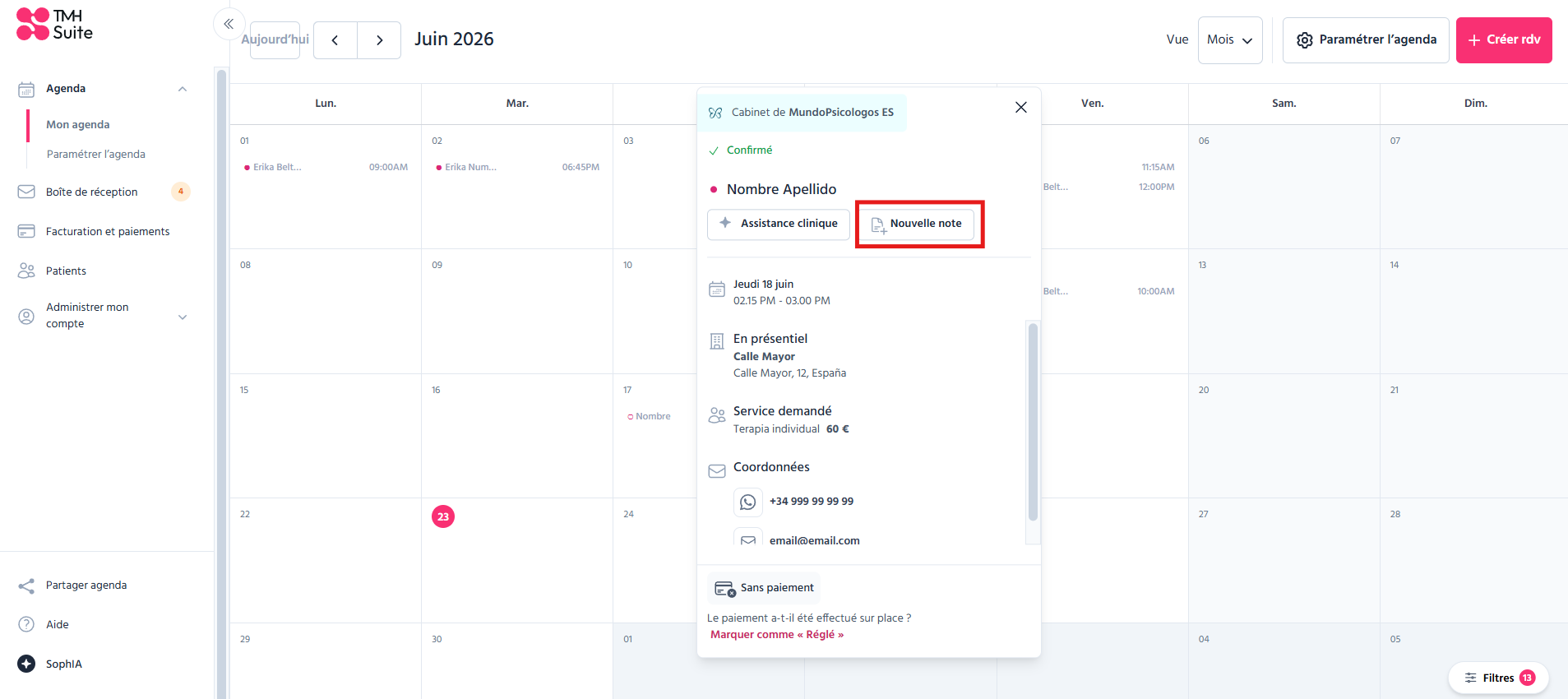Open Paramétrer l'agenda in sidebar submenu

[96, 155]
